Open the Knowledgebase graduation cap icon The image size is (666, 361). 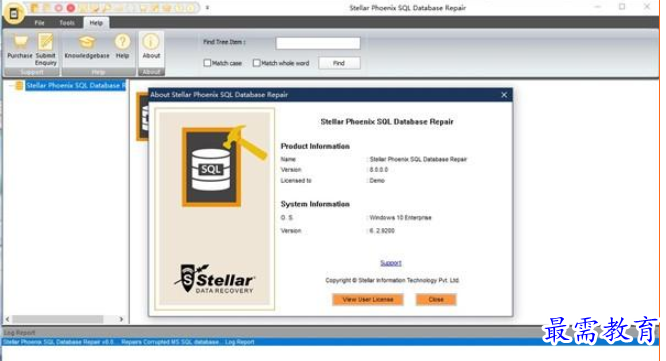point(87,42)
